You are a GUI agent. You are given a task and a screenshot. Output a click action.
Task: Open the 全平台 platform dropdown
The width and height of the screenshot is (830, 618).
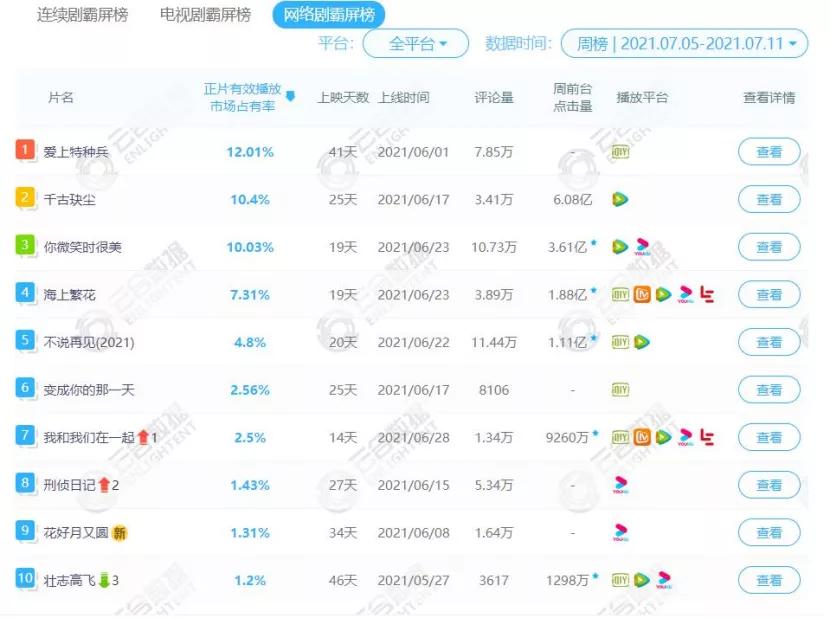click(x=415, y=44)
